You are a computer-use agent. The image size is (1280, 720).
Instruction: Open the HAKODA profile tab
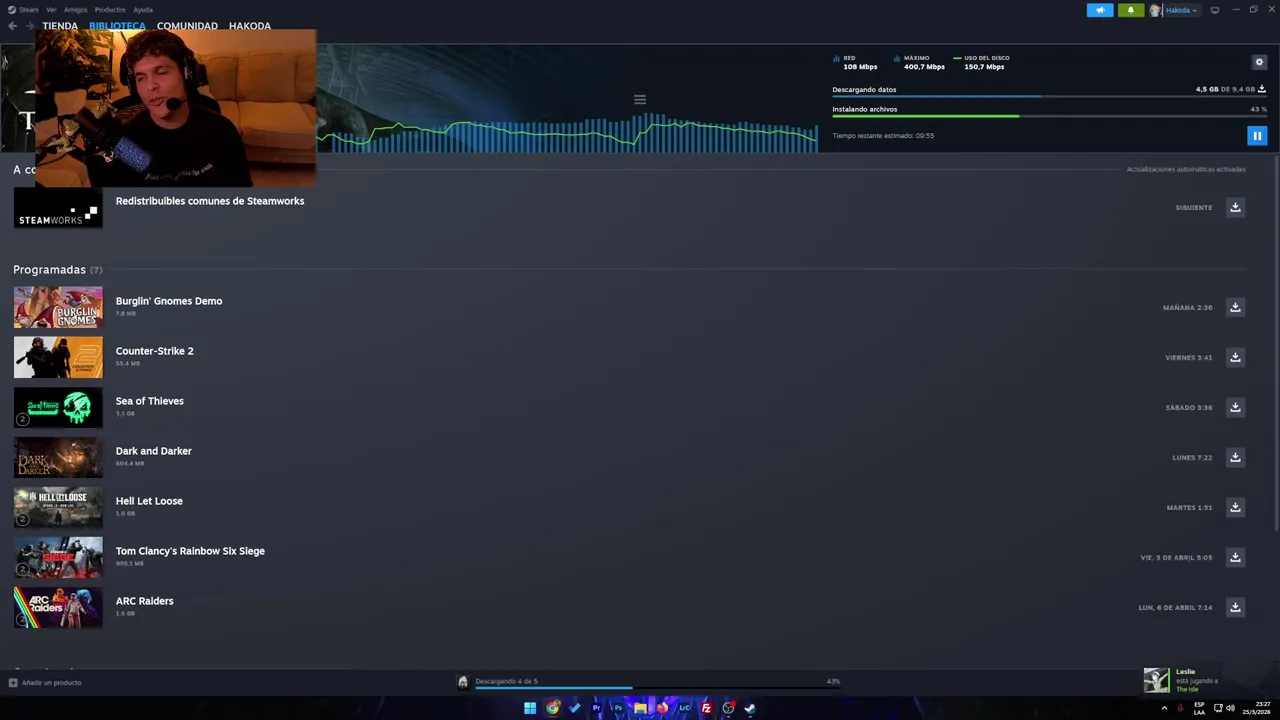point(250,26)
